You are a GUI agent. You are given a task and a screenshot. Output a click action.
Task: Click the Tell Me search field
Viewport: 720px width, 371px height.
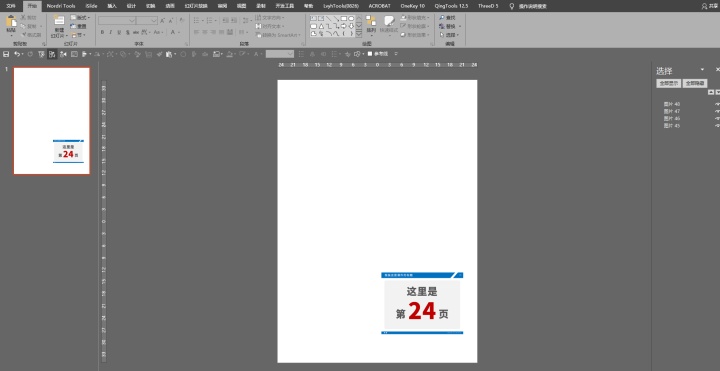coord(533,6)
